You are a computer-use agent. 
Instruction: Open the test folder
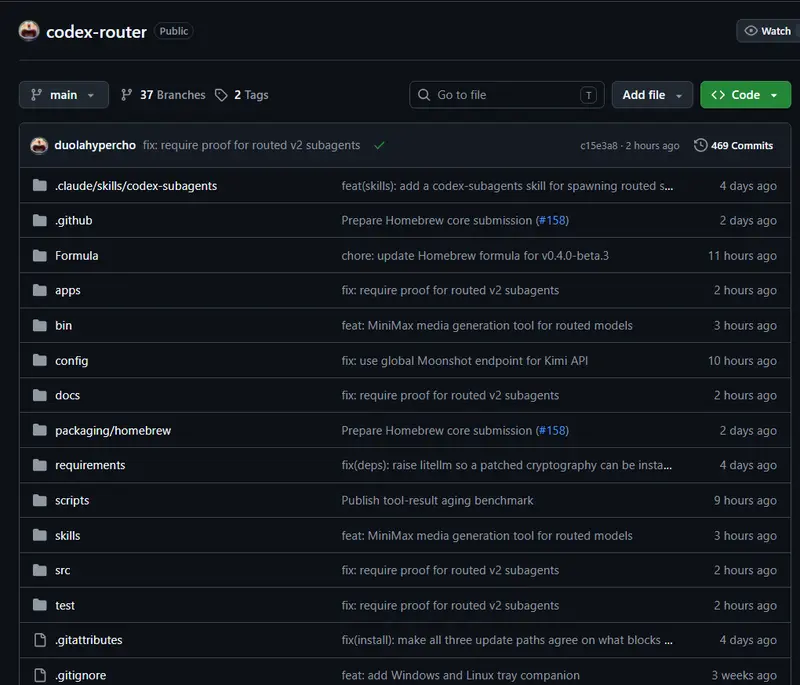pyautogui.click(x=65, y=605)
